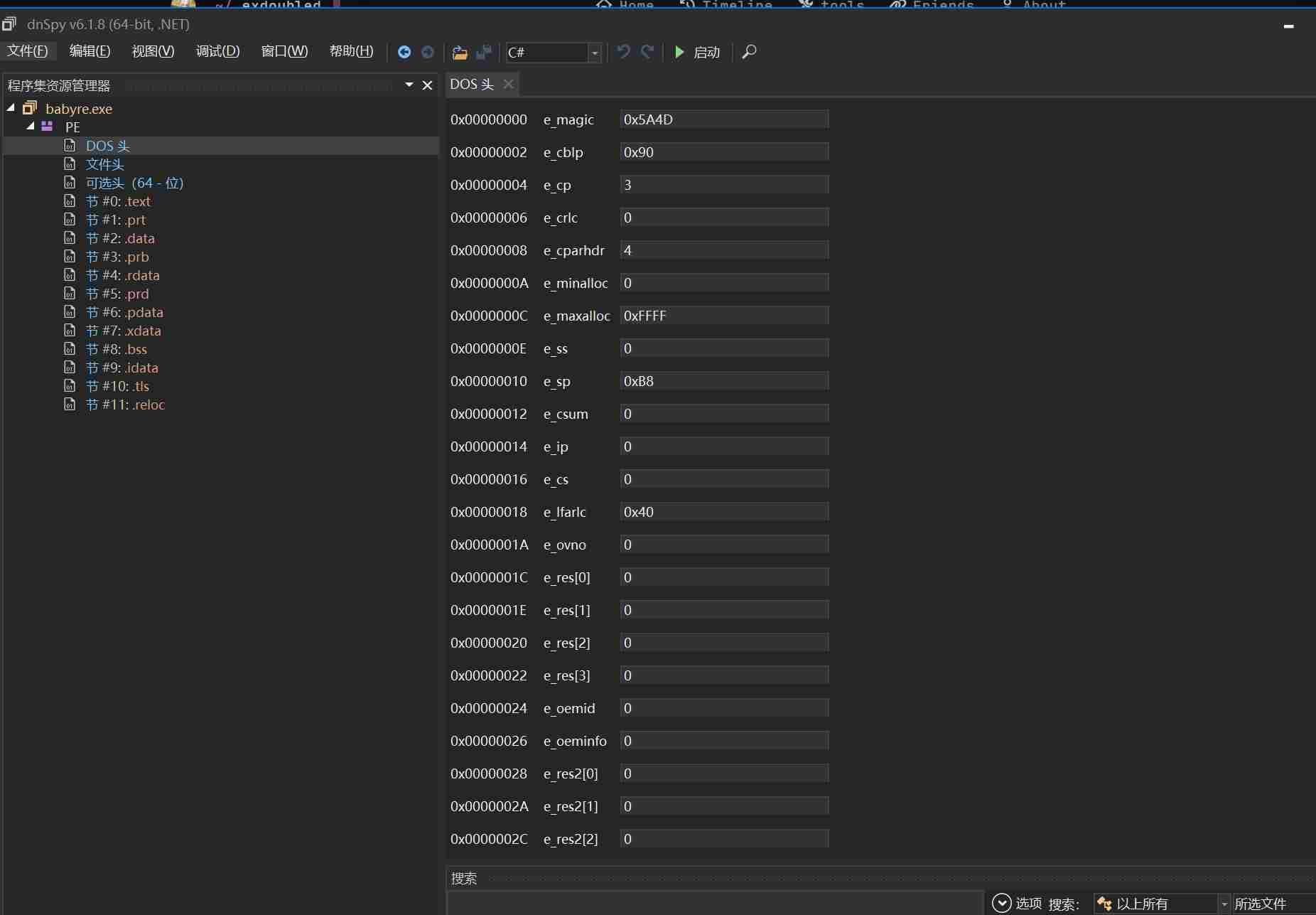Open the 调试(D) menu
The height and width of the screenshot is (915, 1316).
(217, 51)
